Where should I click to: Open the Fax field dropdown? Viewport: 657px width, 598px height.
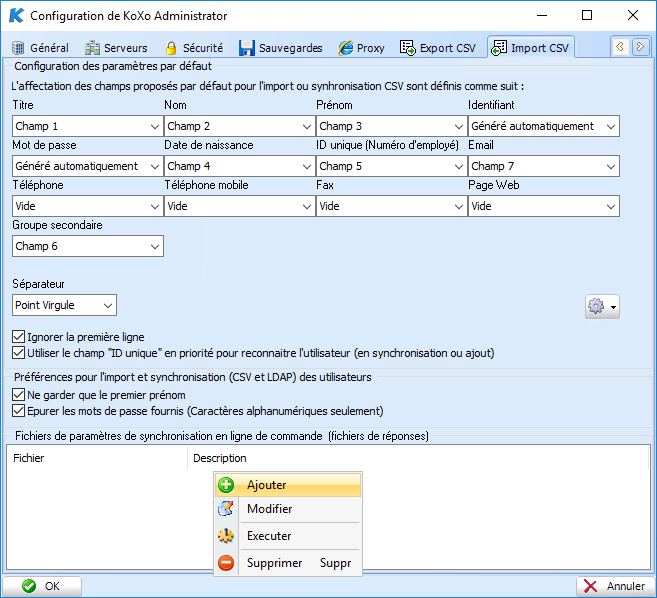(391, 206)
